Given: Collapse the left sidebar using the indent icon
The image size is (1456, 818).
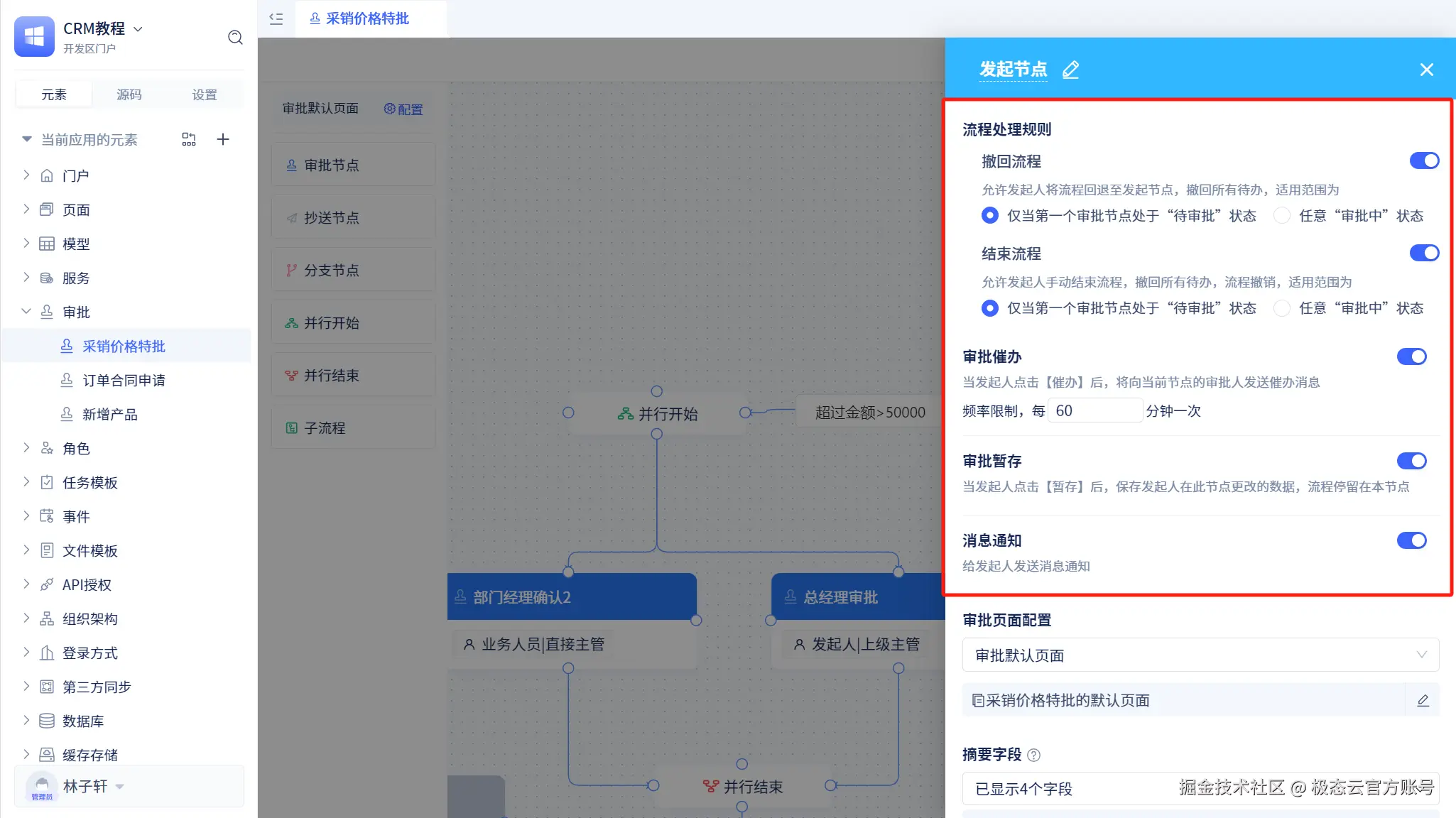Looking at the screenshot, I should [x=276, y=19].
